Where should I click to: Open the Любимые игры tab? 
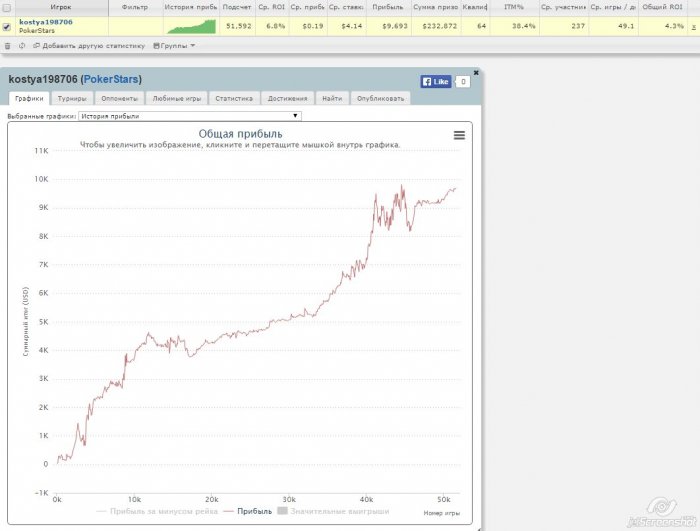(x=177, y=98)
